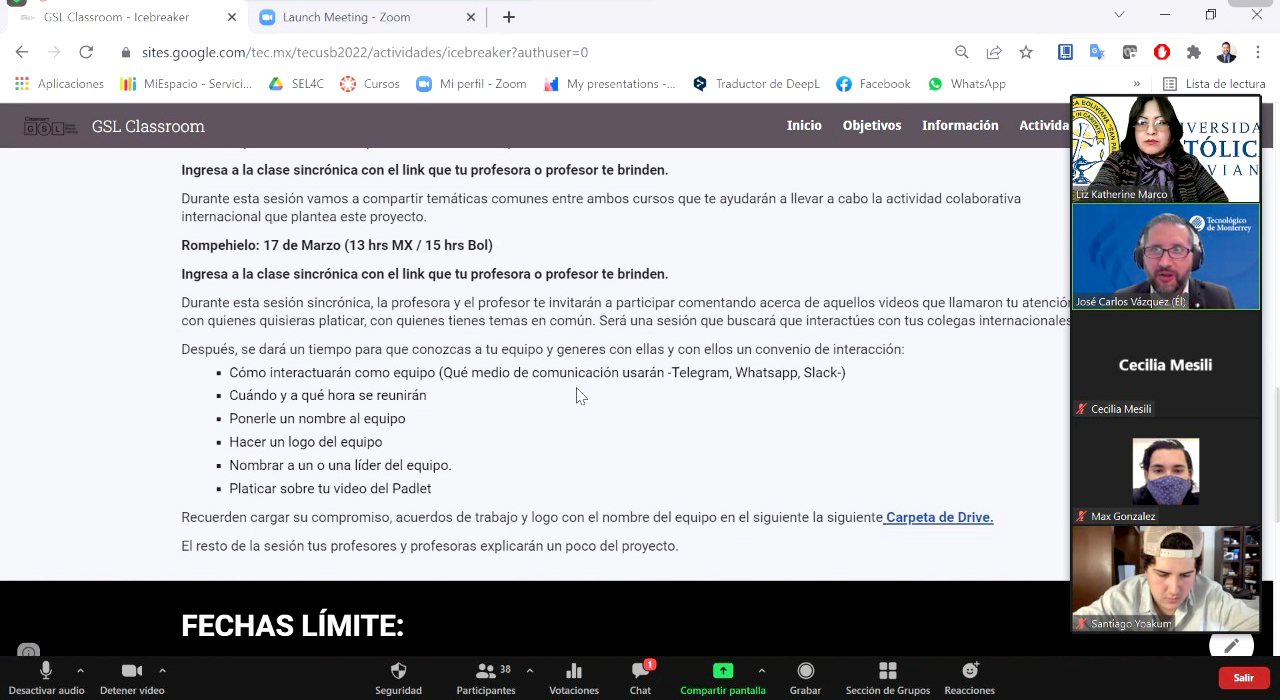Click the browser address bar URL
This screenshot has width=1280, height=700.
pos(365,52)
